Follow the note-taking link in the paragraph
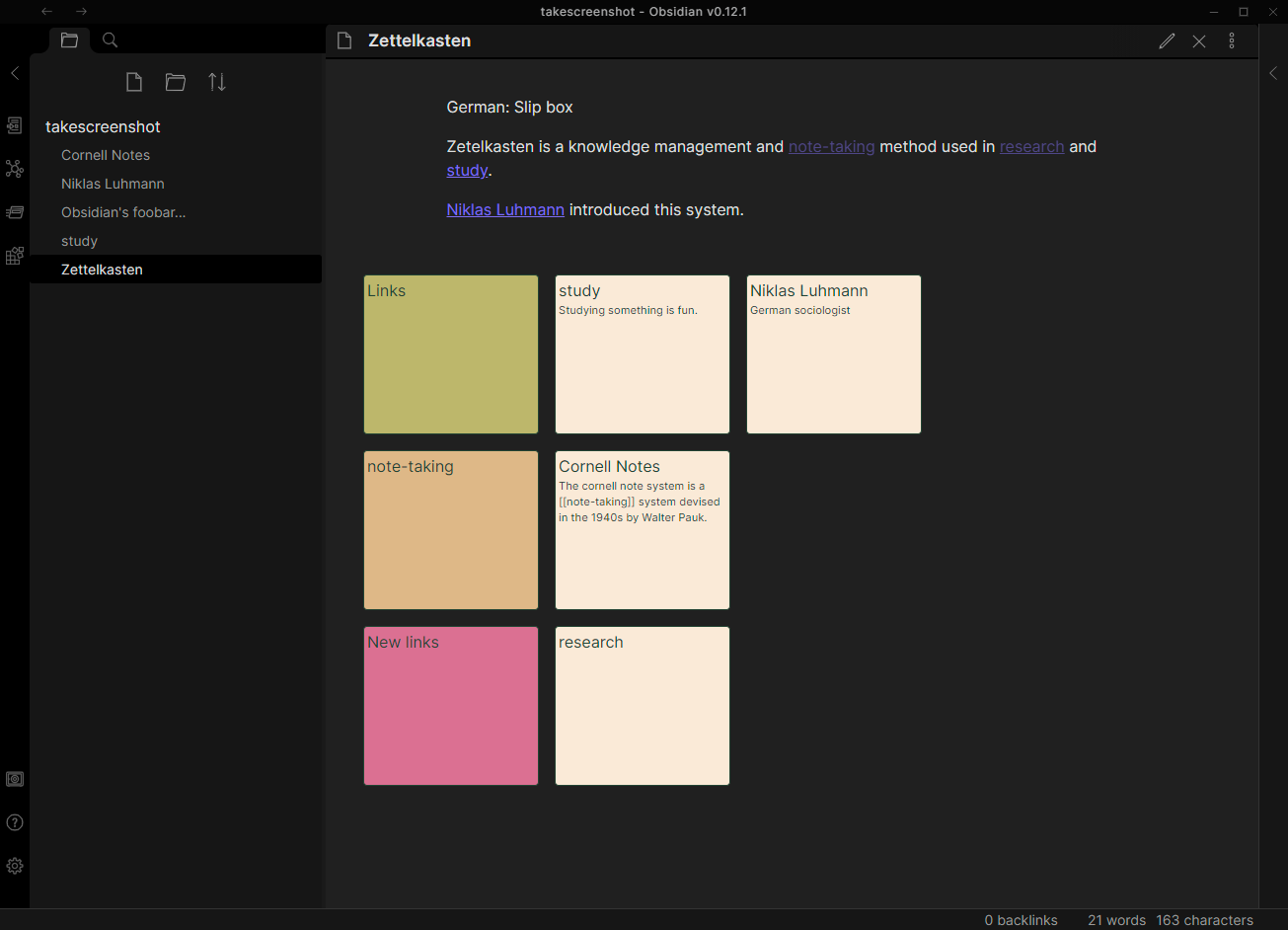This screenshot has width=1288, height=930. pos(831,147)
